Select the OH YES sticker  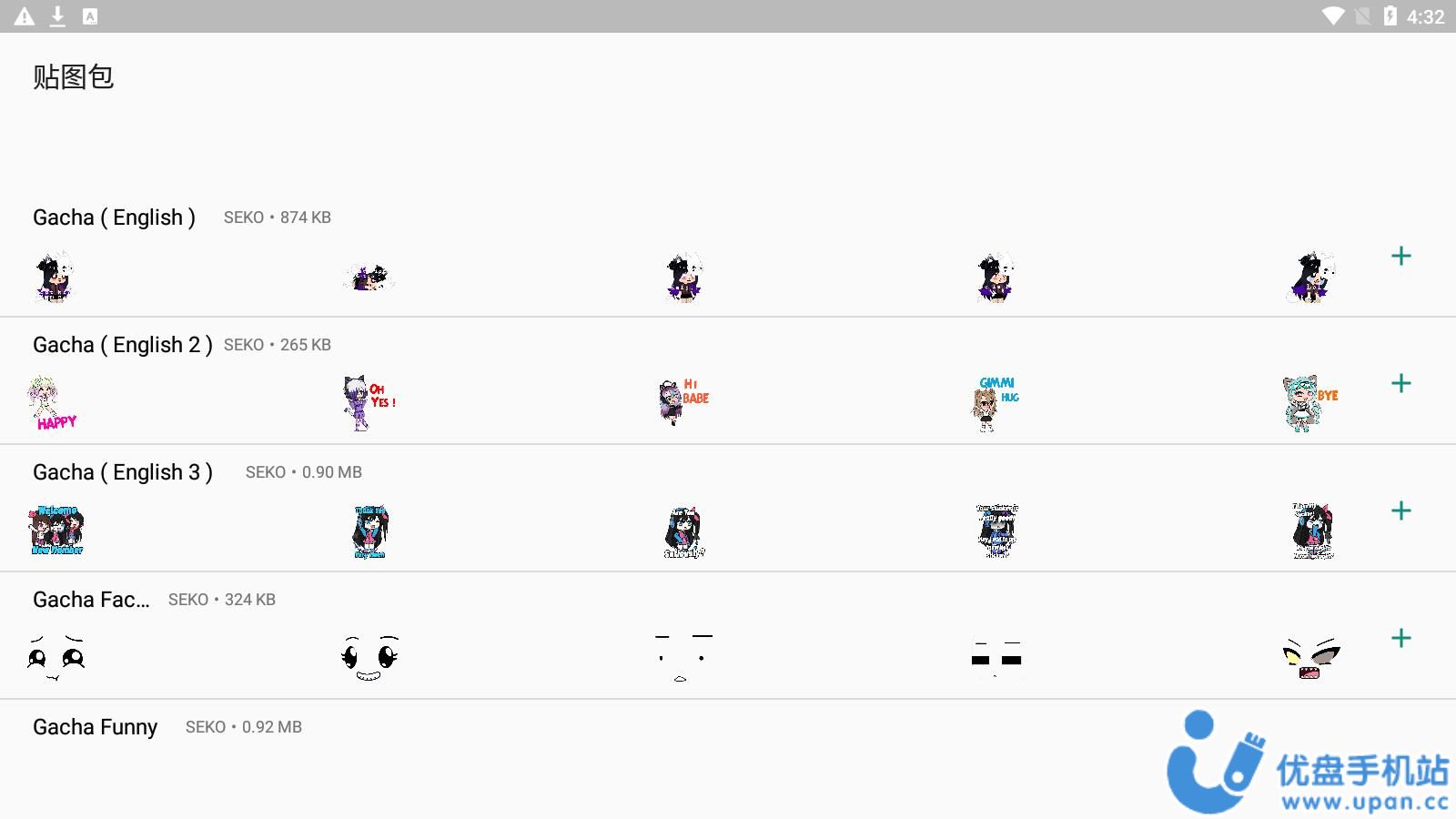click(x=369, y=403)
